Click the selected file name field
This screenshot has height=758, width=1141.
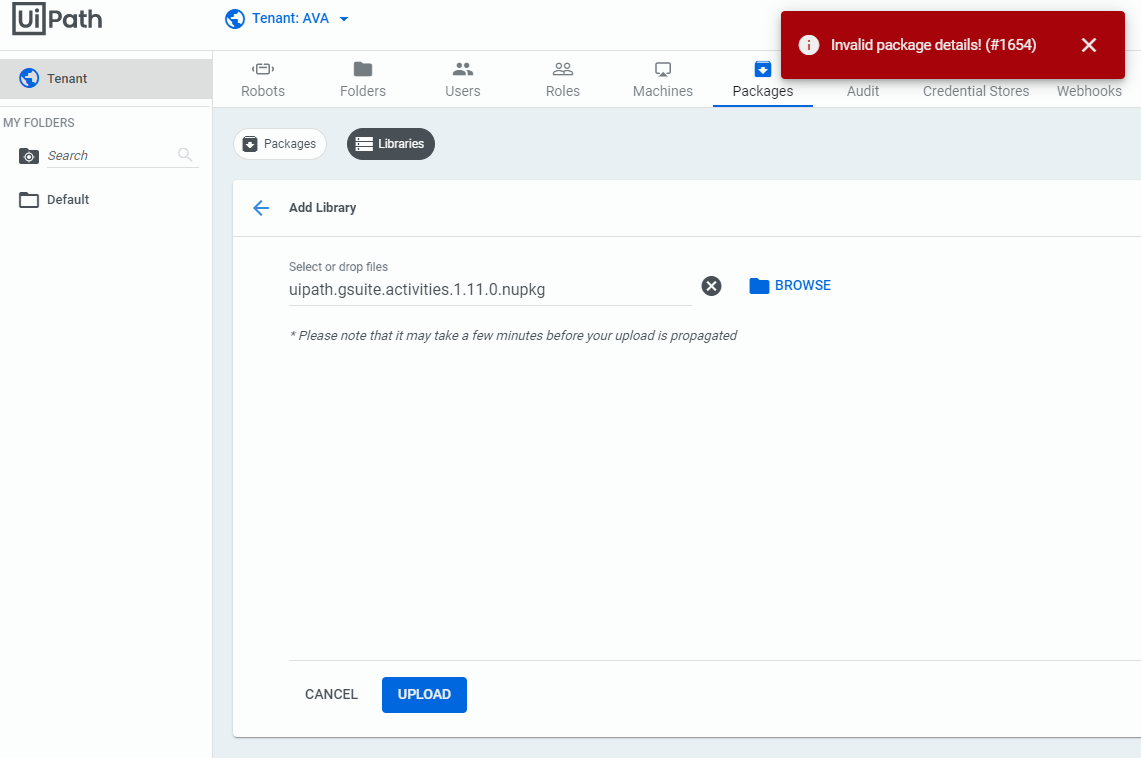pos(490,290)
